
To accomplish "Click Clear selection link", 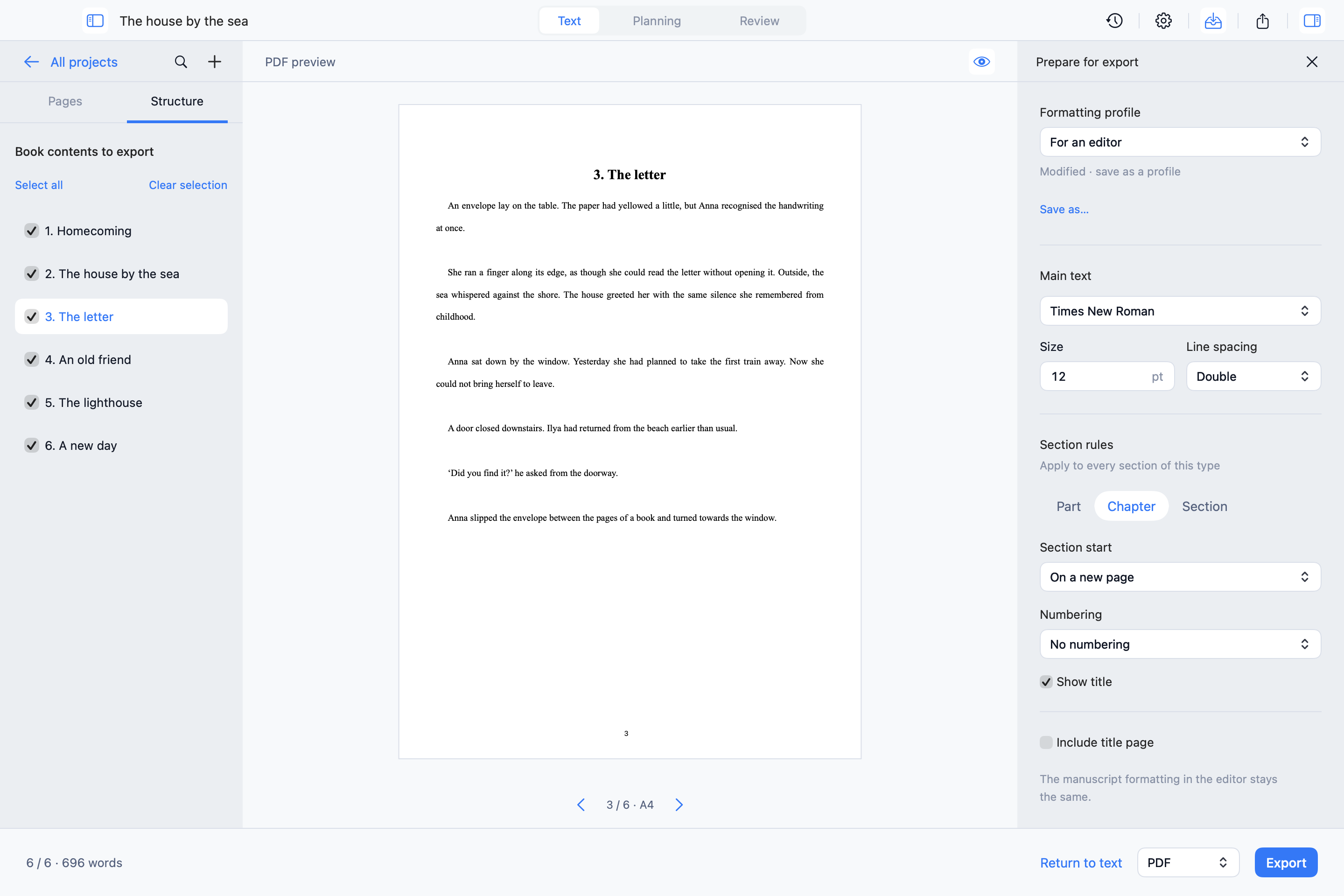I will point(188,185).
